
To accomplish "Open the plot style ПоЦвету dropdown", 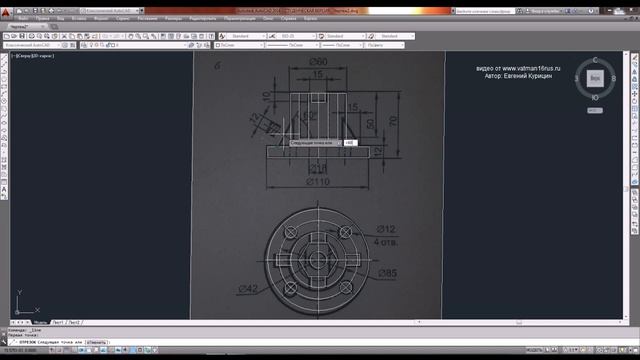I will (x=384, y=45).
